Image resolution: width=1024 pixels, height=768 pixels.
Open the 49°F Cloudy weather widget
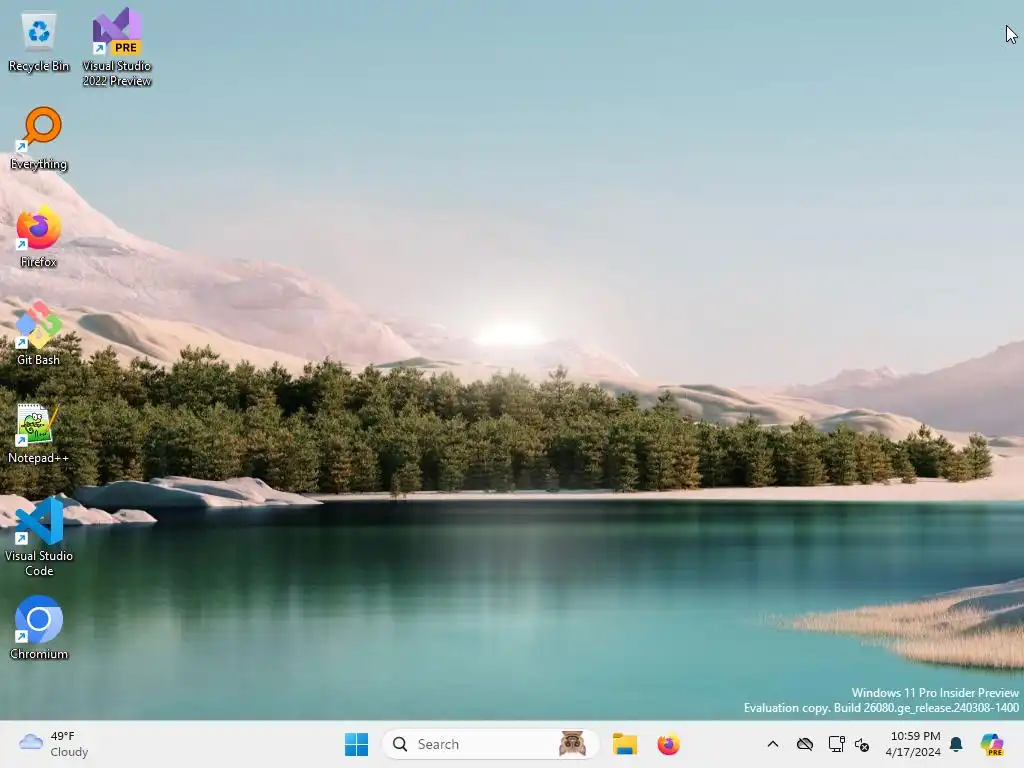pyautogui.click(x=54, y=744)
